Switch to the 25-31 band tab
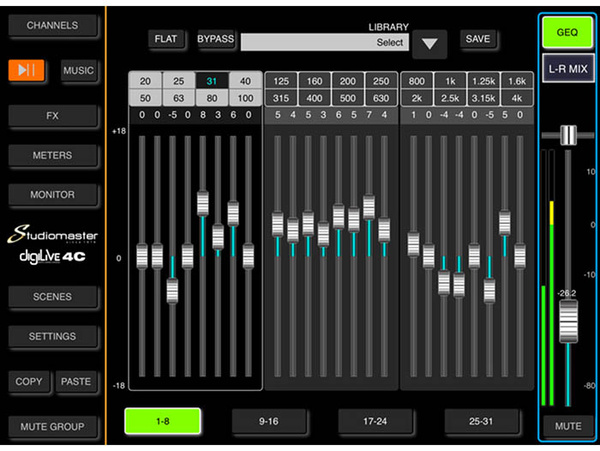 point(481,421)
